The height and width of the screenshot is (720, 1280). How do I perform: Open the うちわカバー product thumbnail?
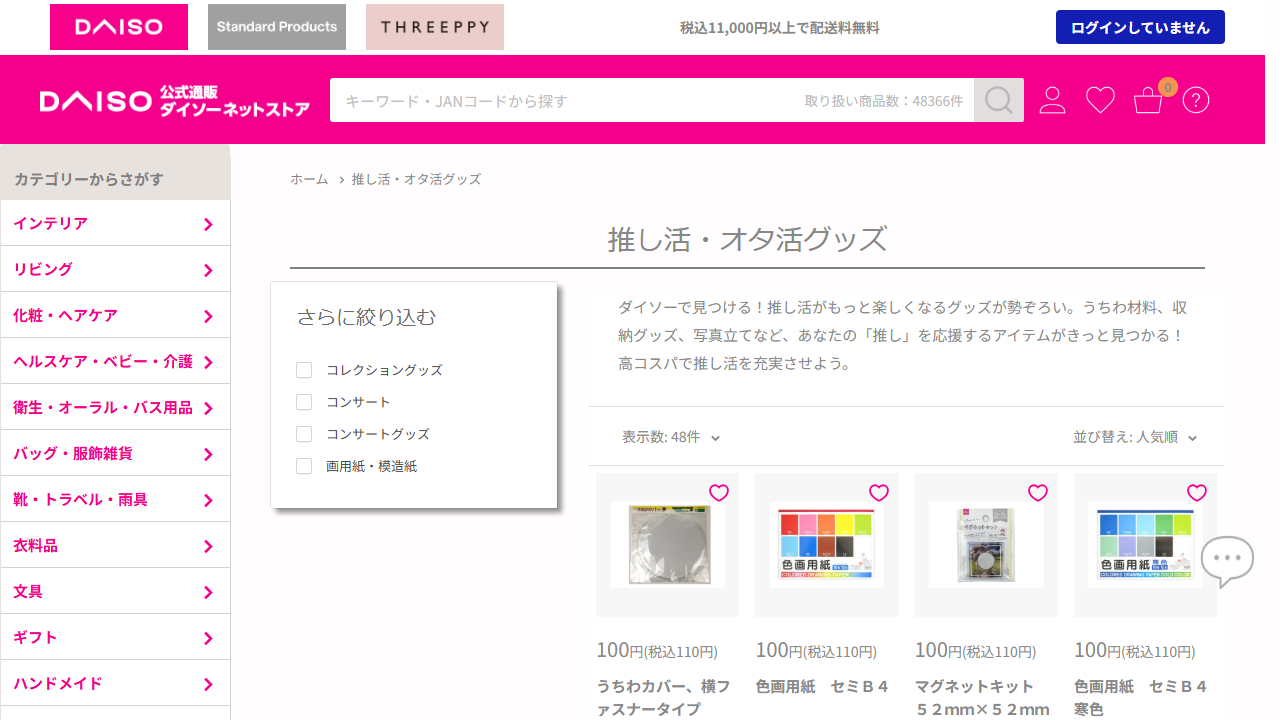coord(667,545)
